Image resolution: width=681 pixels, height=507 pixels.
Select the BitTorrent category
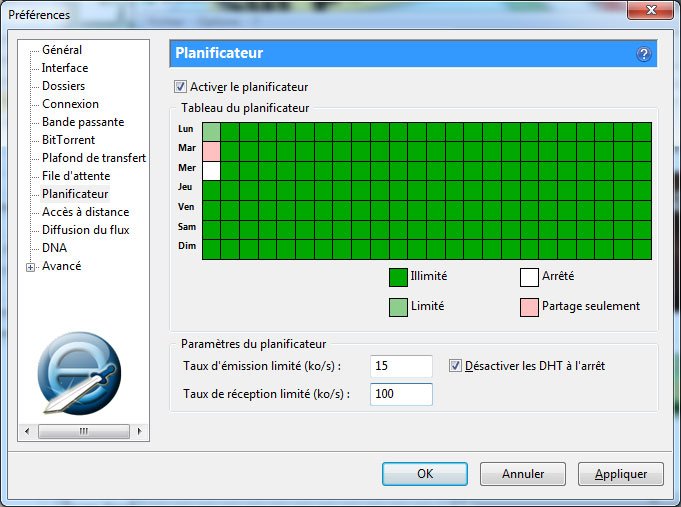pos(68,140)
